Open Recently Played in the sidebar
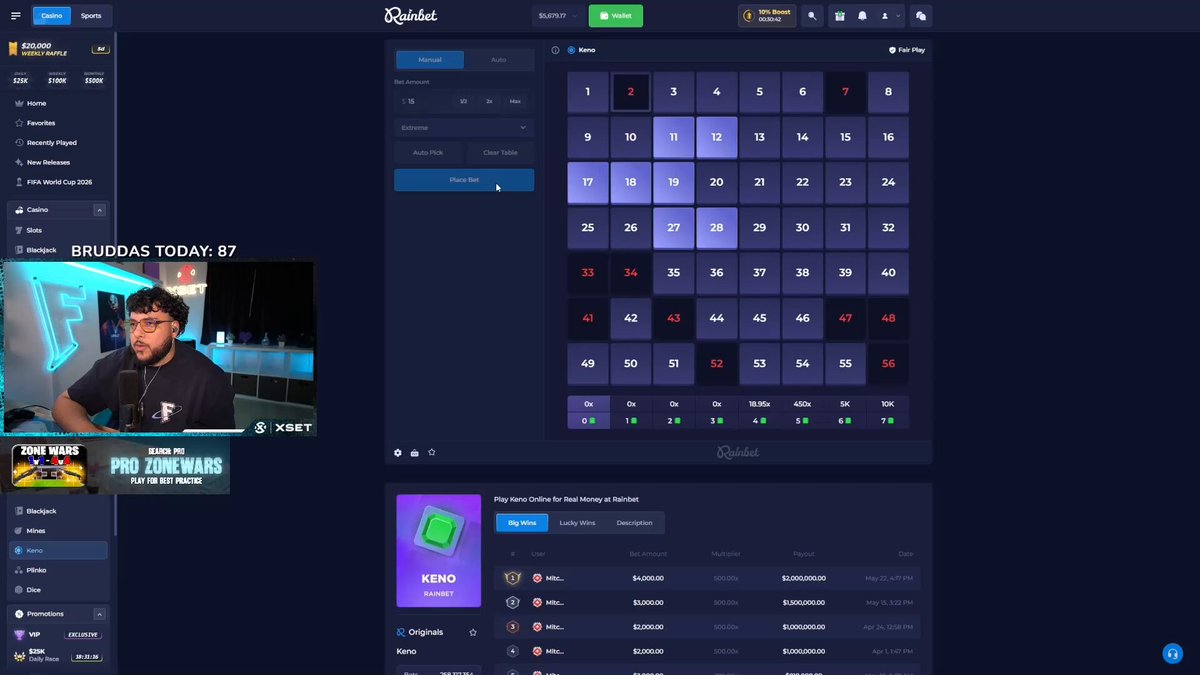The image size is (1200, 675). (x=58, y=143)
